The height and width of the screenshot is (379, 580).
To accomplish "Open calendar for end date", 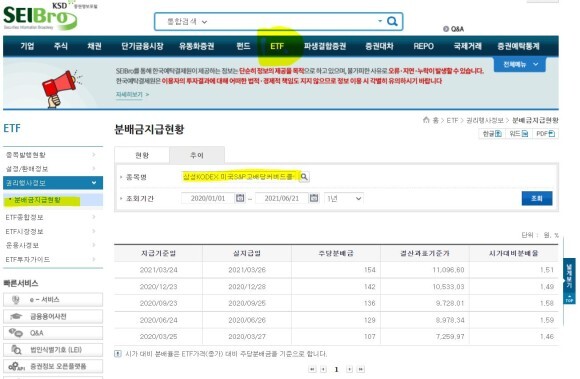I will pyautogui.click(x=314, y=198).
